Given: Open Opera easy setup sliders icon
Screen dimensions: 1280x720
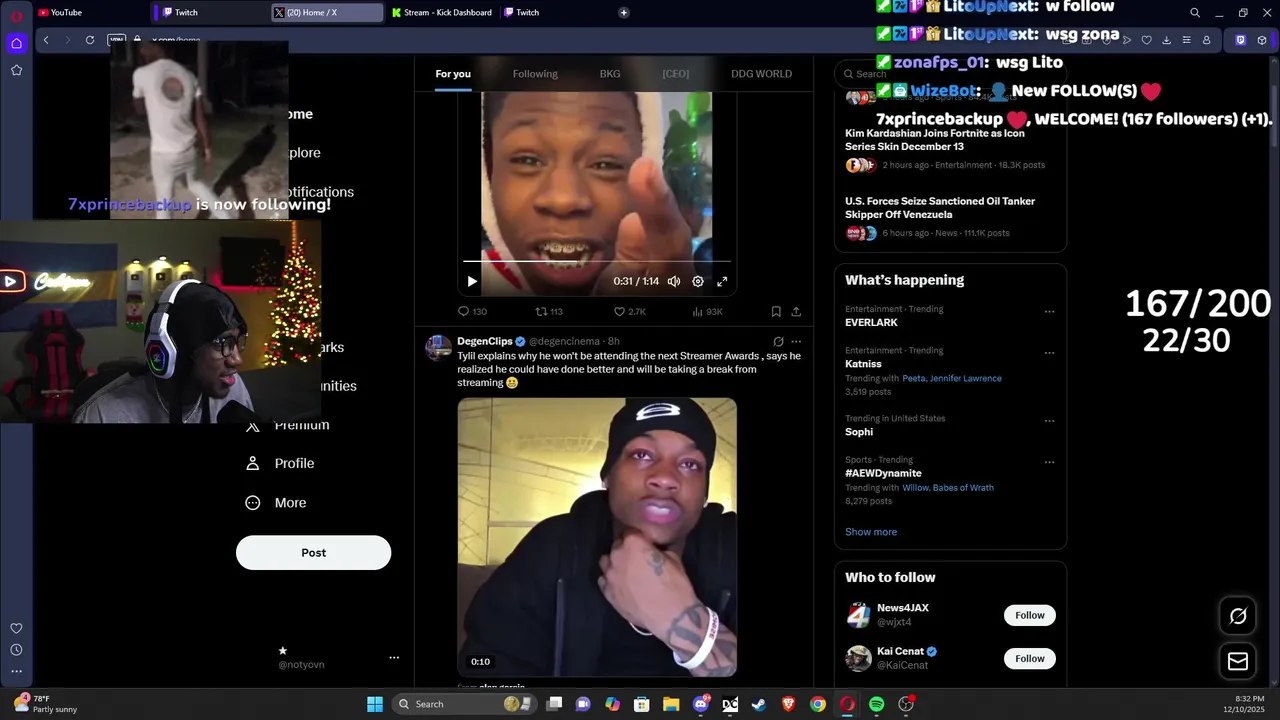Looking at the screenshot, I should click(1186, 40).
